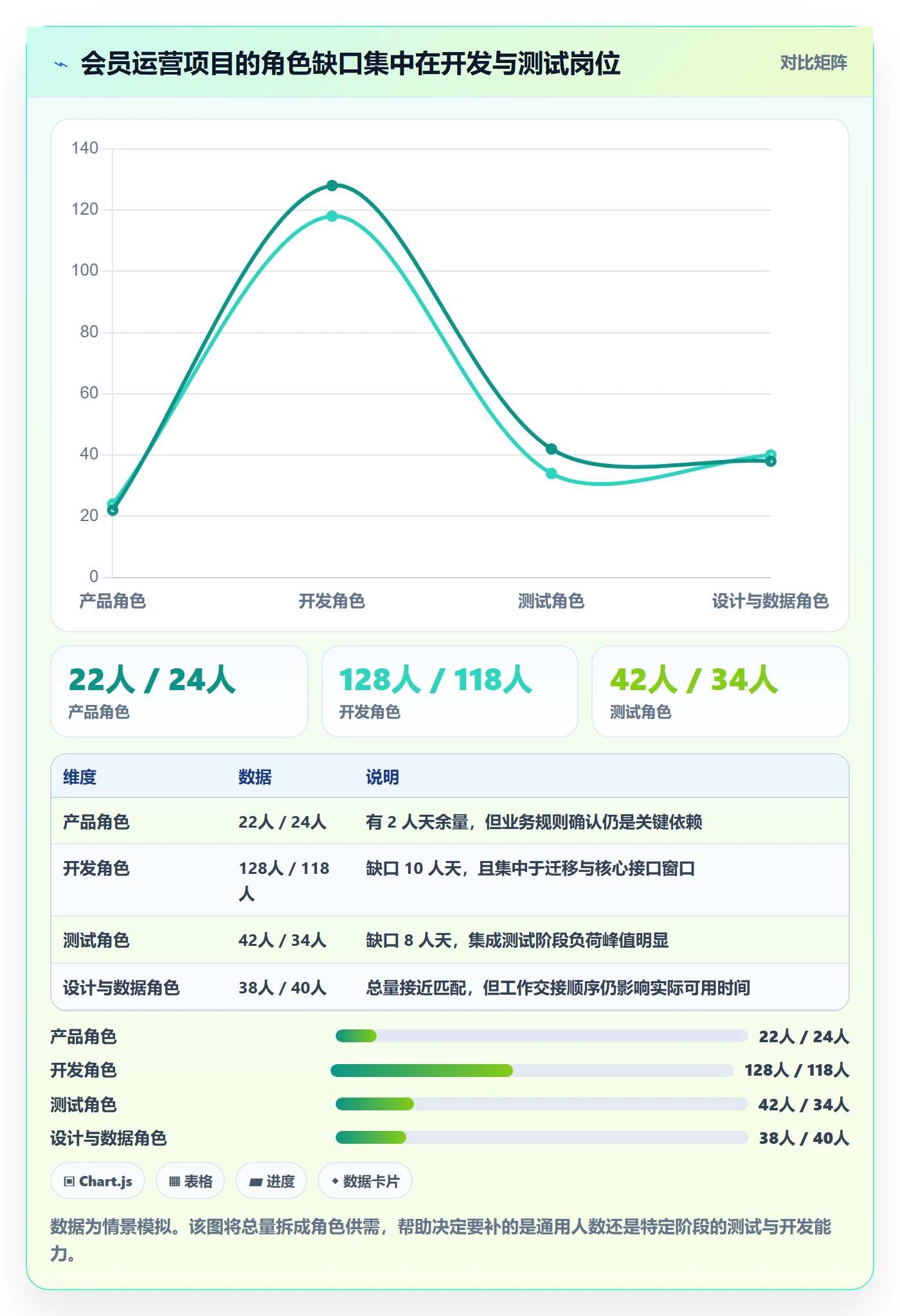Click the 对比矩阵 label in header

[813, 63]
